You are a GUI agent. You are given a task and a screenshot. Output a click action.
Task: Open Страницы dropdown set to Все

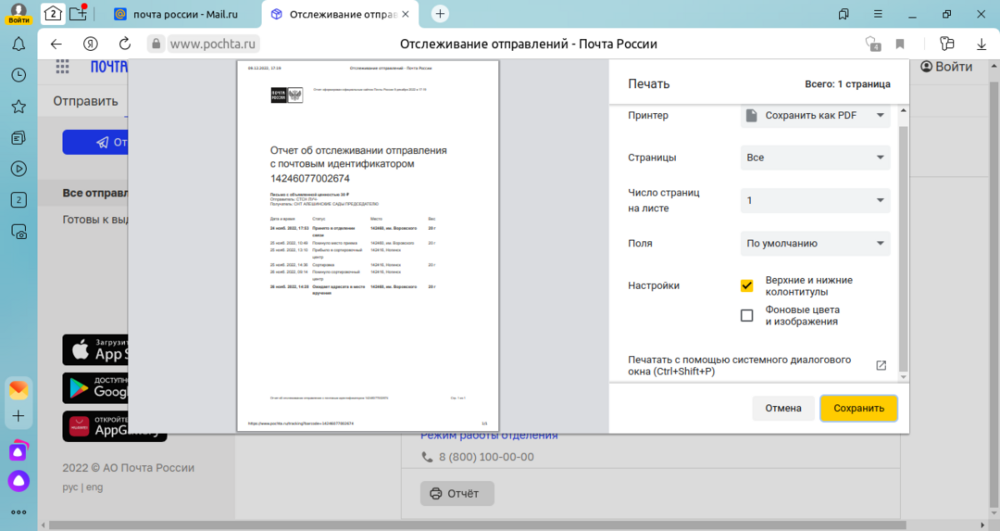pyautogui.click(x=815, y=157)
